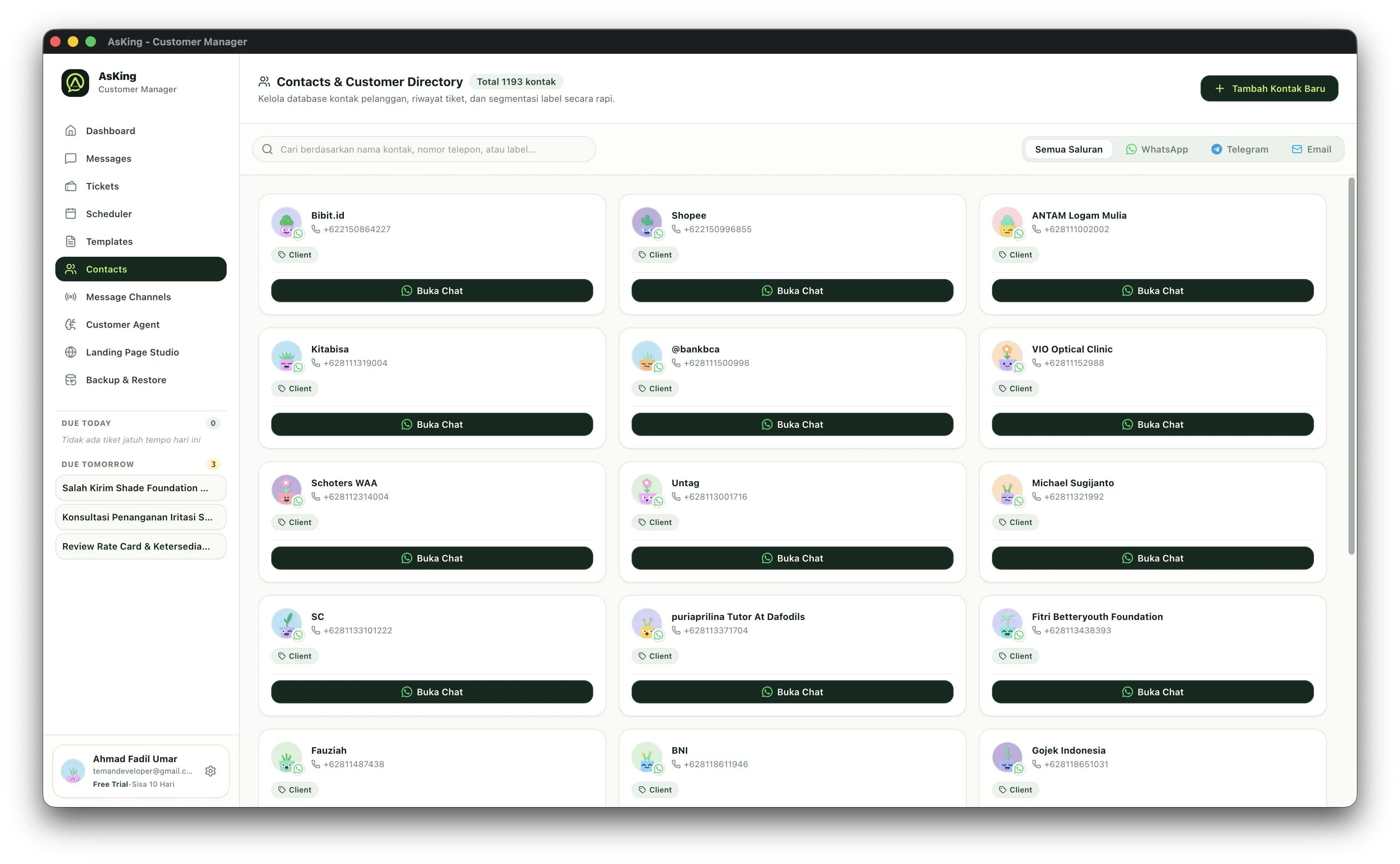The image size is (1400, 864).
Task: Click phone number +6281133101222 of SC
Action: [358, 630]
